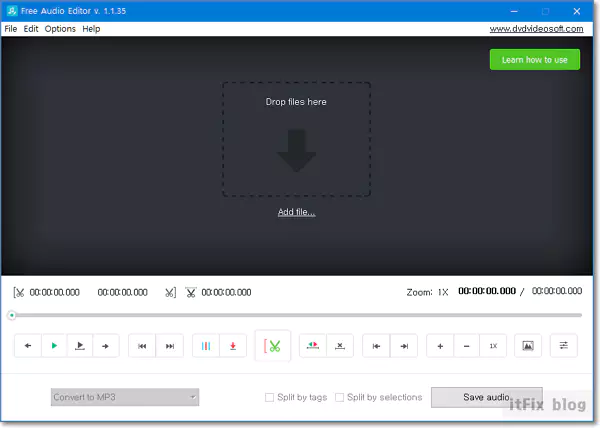Click the green scissors cut selection button

(x=272, y=346)
